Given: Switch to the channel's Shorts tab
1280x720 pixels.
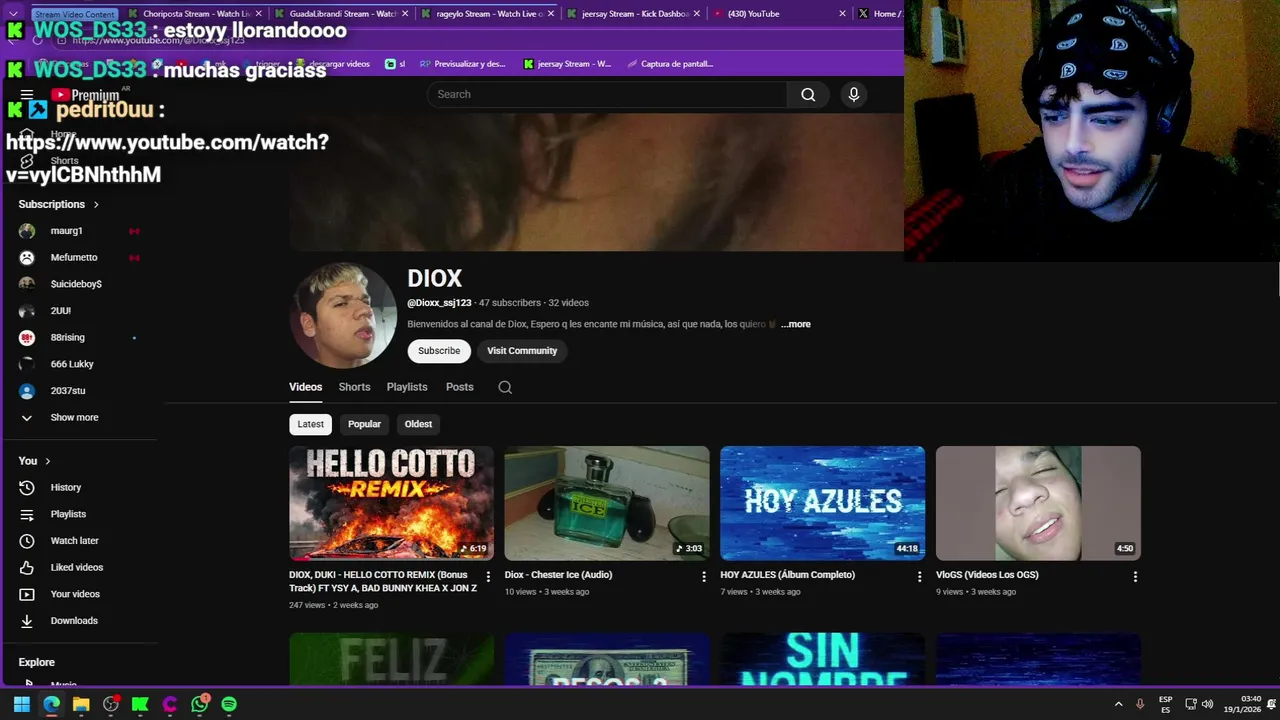Looking at the screenshot, I should 354,387.
